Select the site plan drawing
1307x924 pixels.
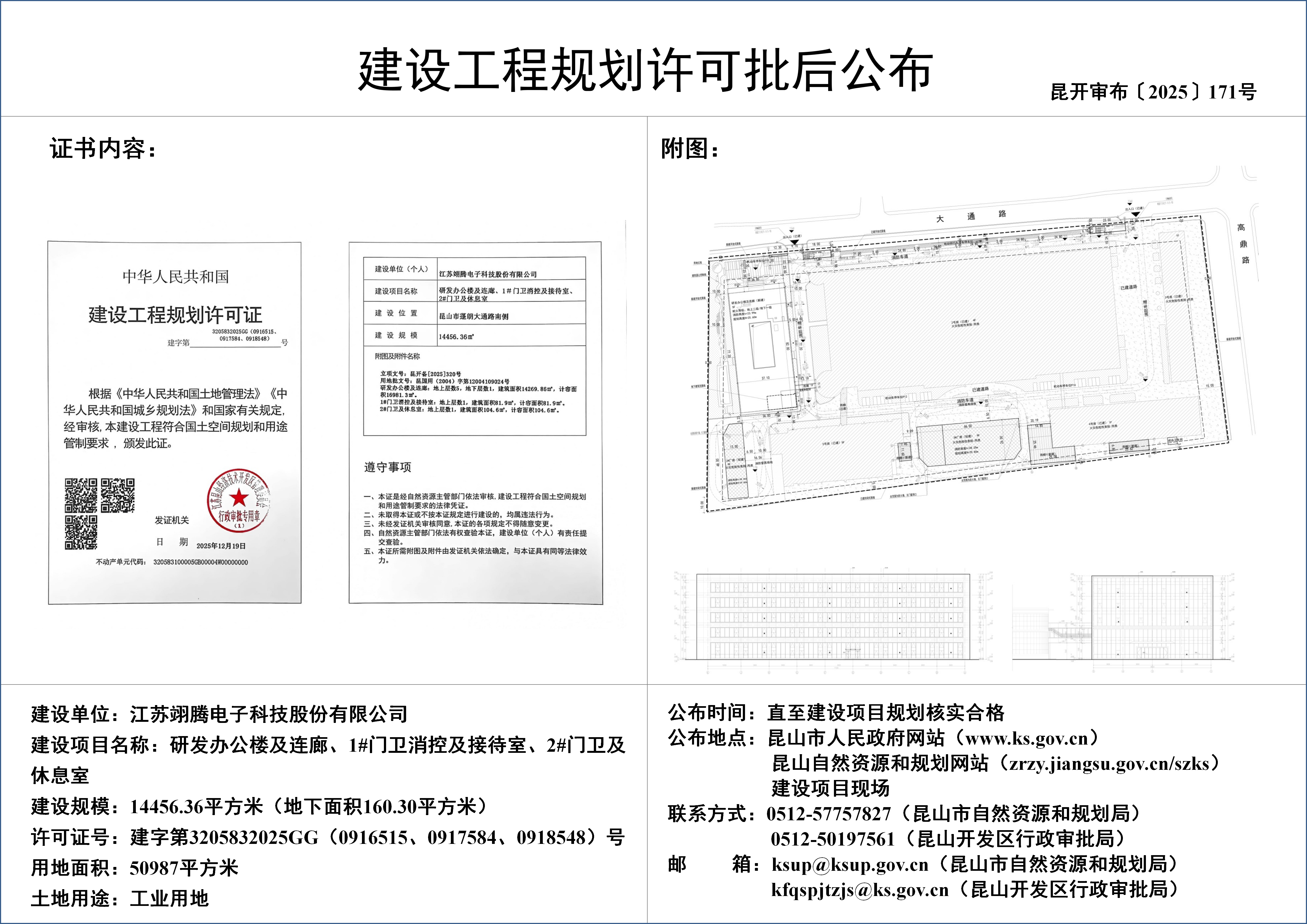point(968,364)
